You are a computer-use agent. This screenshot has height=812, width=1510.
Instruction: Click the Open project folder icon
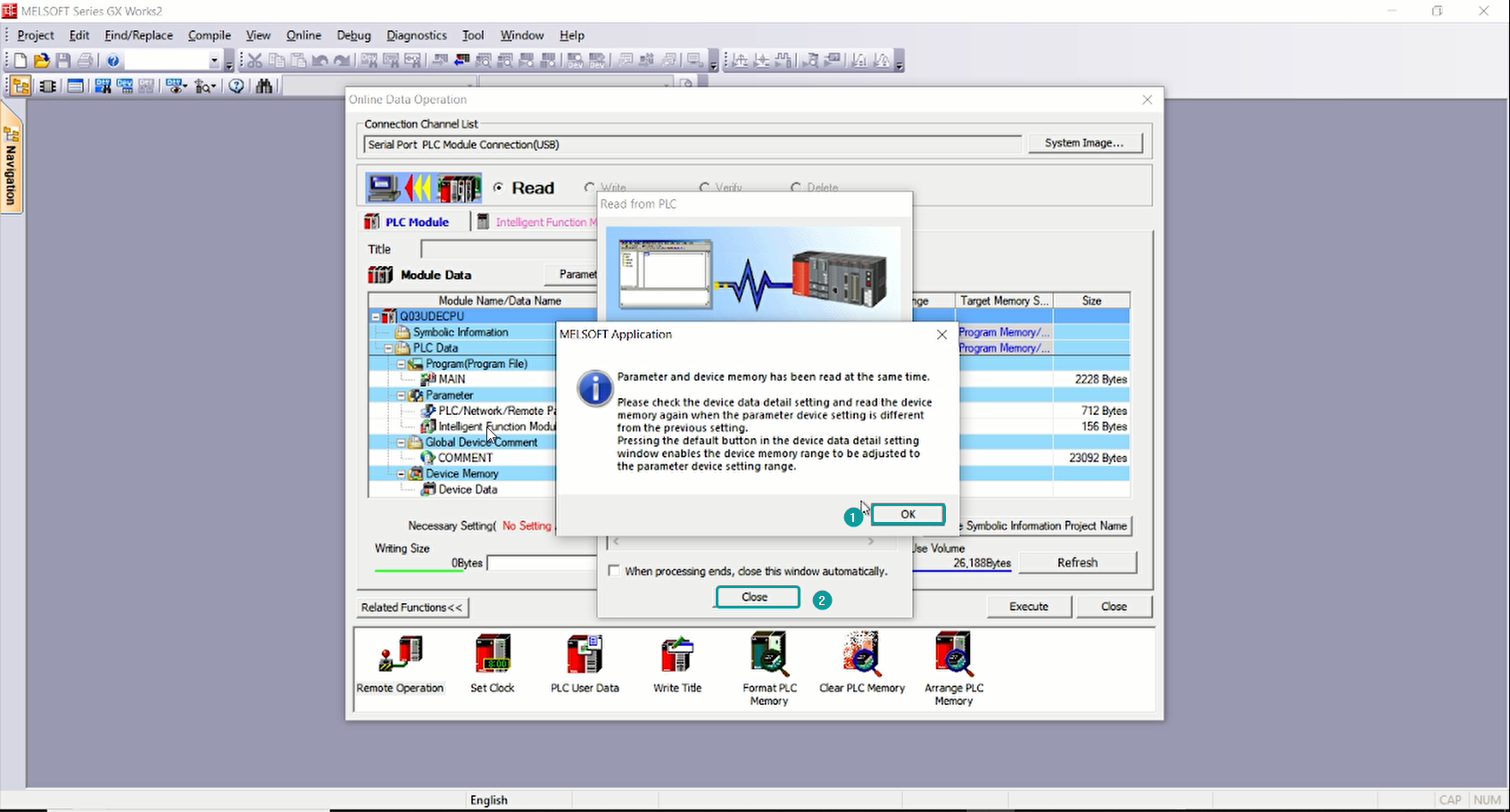tap(41, 61)
